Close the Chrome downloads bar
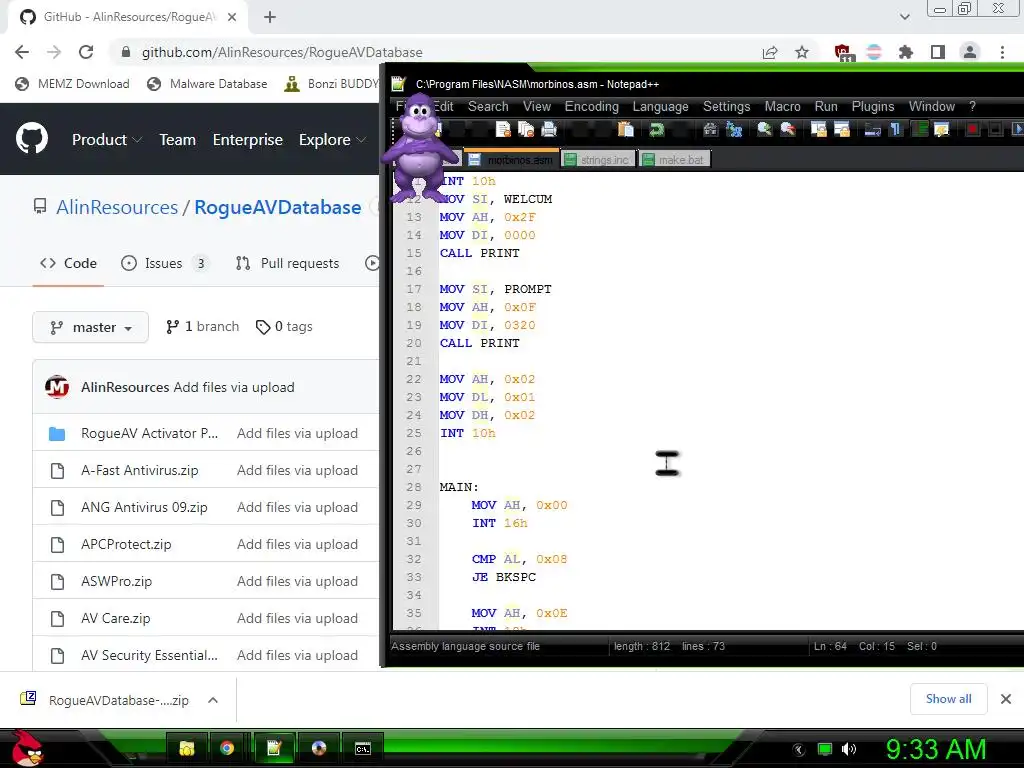The image size is (1024, 768). [1006, 699]
